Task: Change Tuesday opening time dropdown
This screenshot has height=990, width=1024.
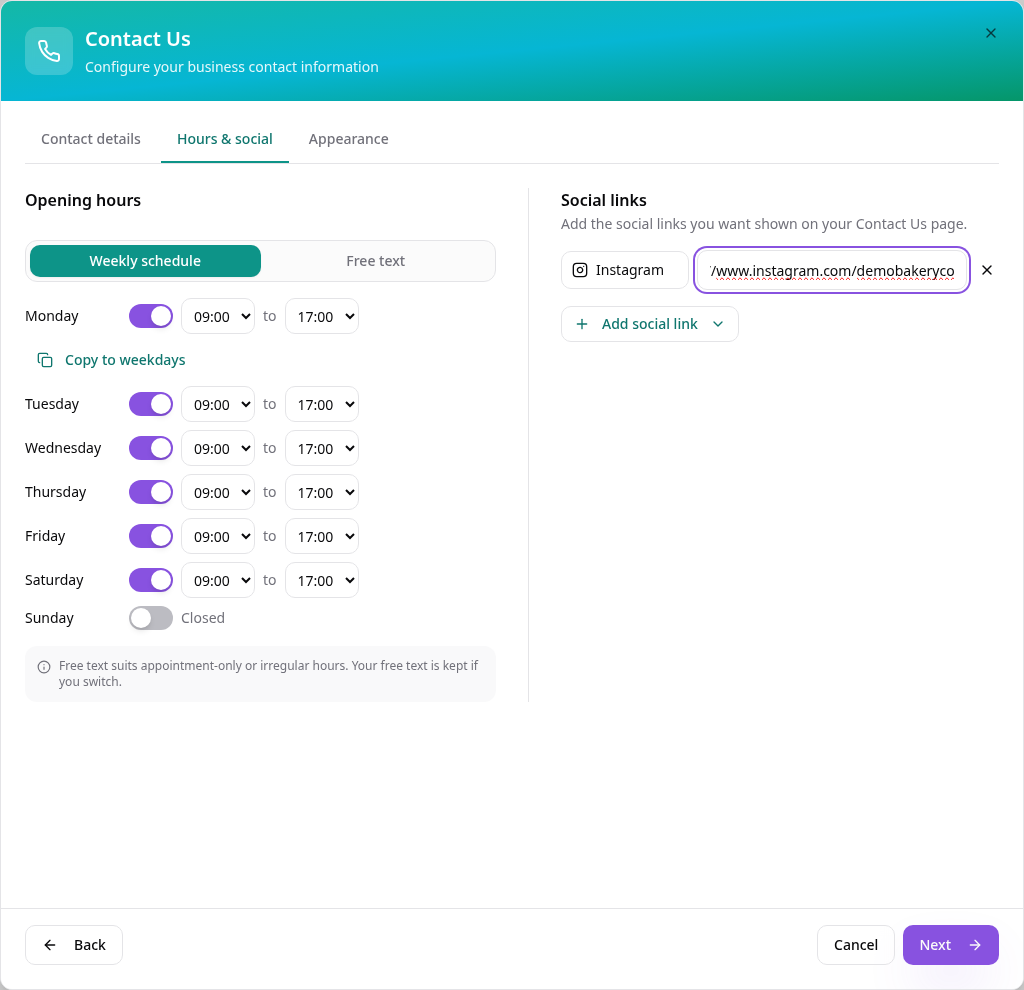Action: [218, 404]
